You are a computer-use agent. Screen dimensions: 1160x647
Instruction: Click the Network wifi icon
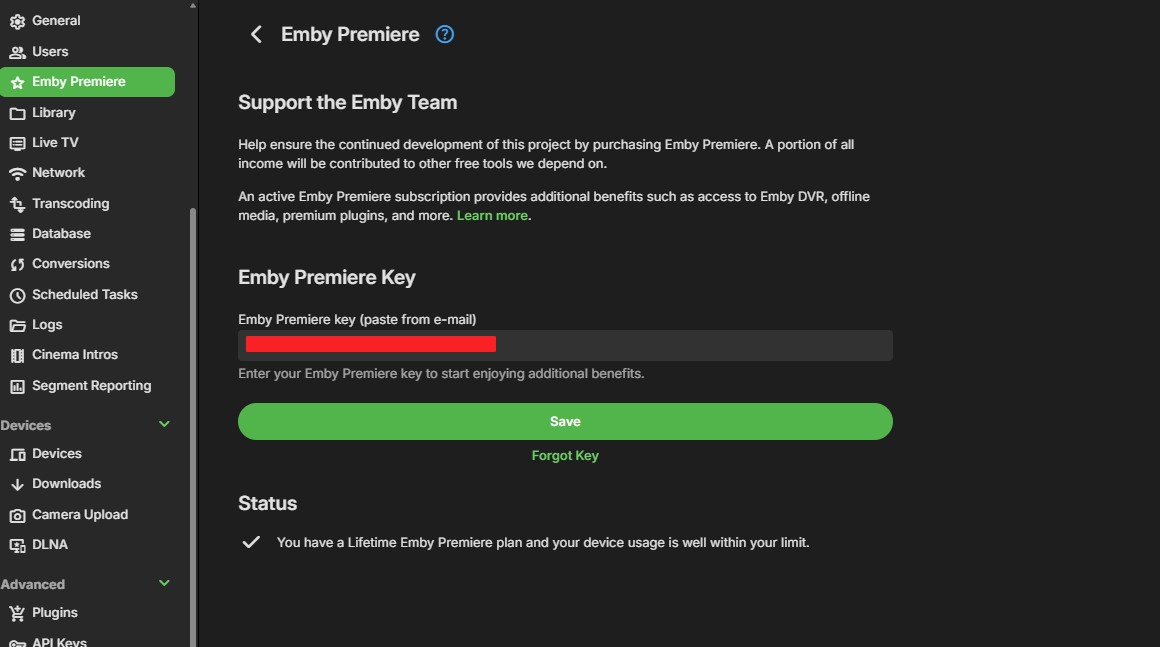point(17,173)
